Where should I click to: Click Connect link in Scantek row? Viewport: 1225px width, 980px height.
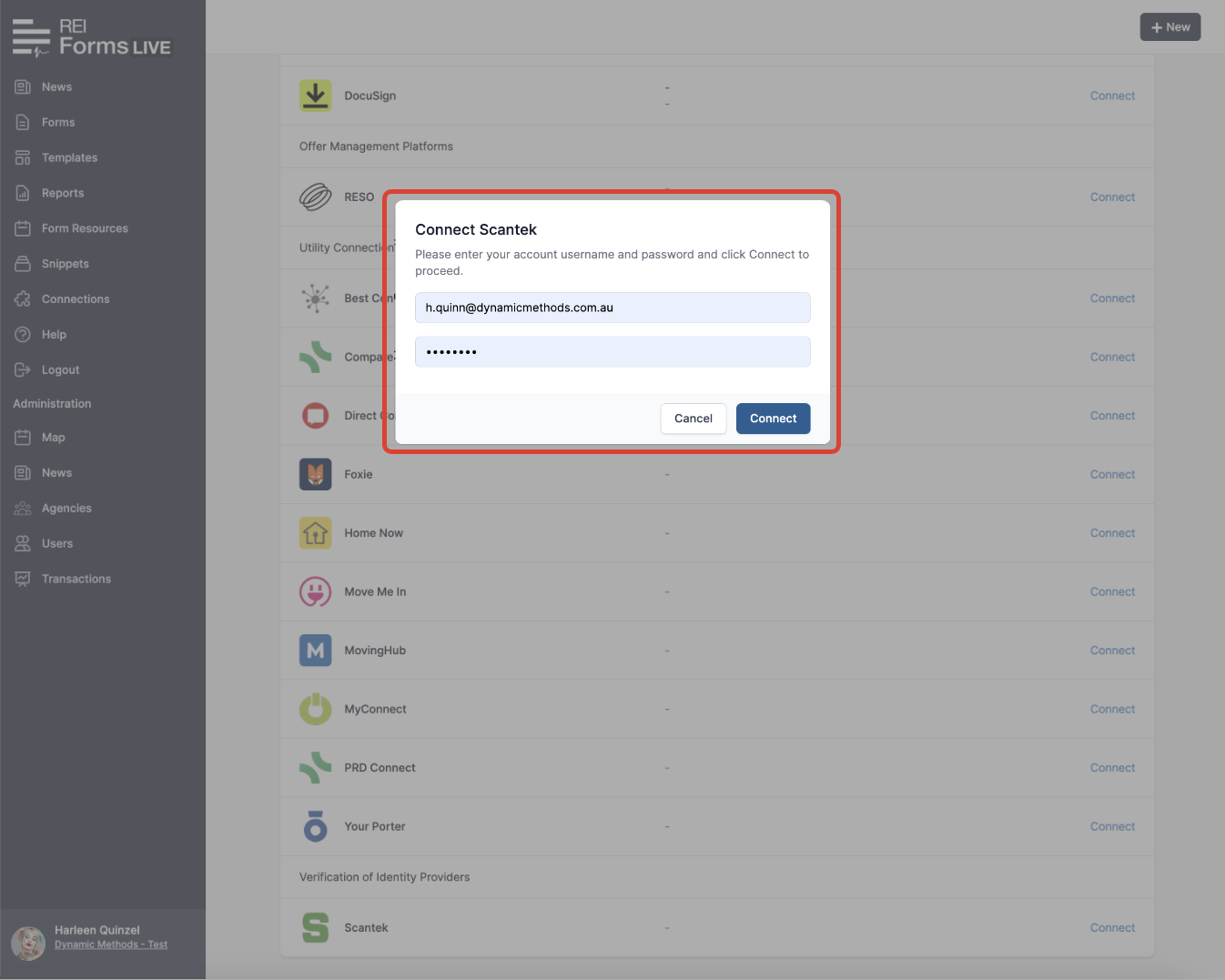(1112, 928)
